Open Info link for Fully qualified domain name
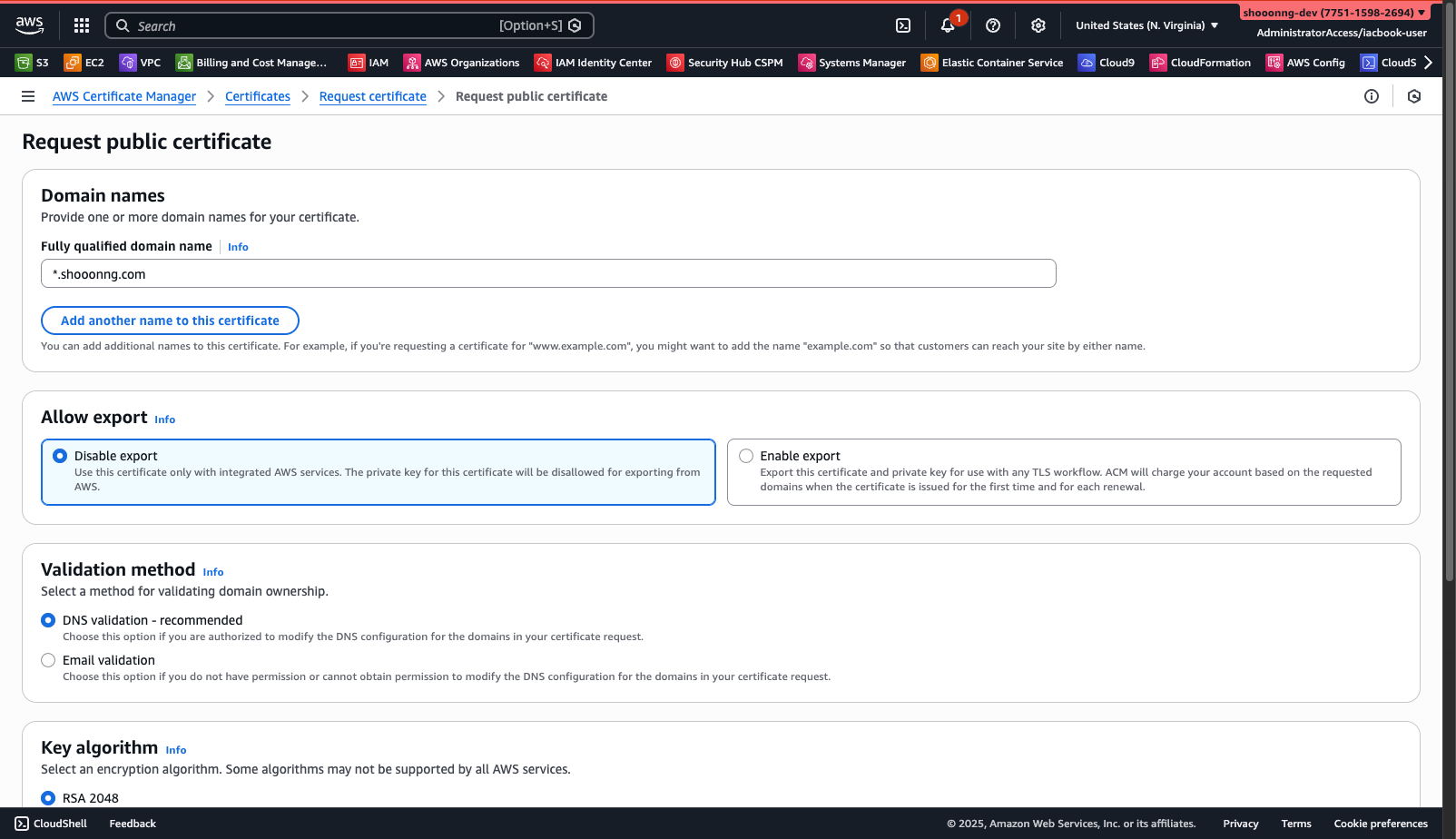The image size is (1456, 839). click(x=238, y=247)
